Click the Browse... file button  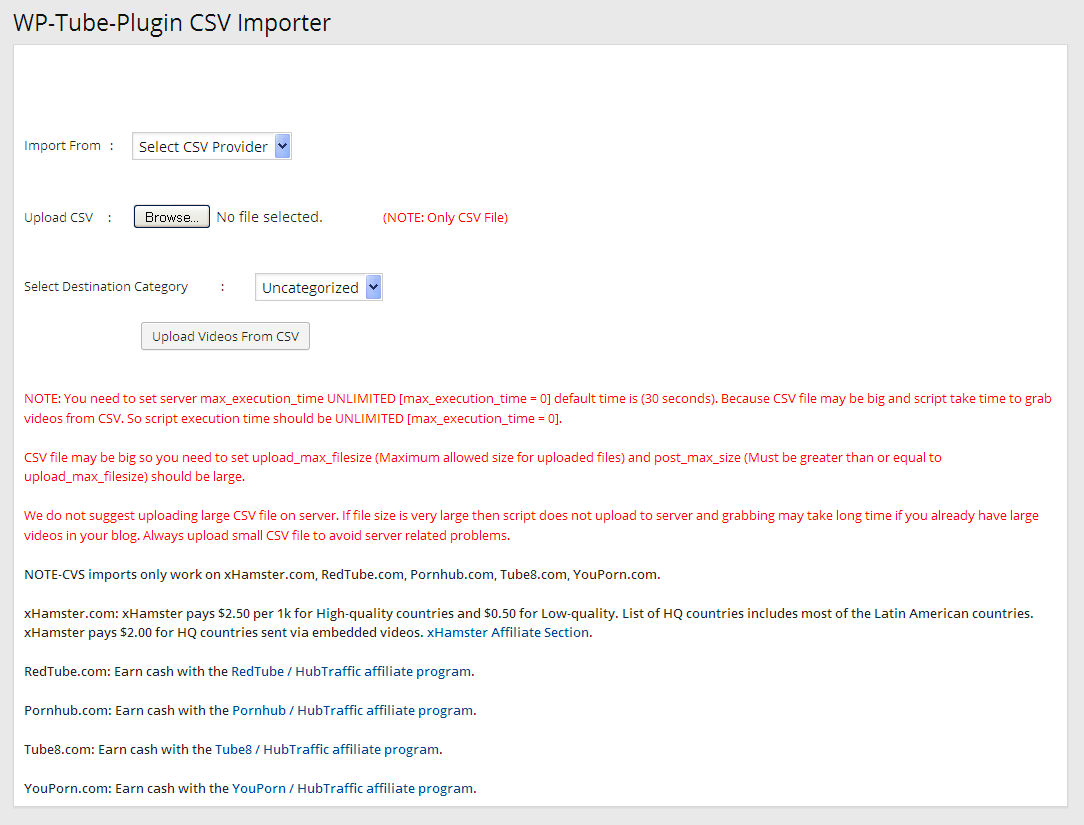pyautogui.click(x=171, y=216)
